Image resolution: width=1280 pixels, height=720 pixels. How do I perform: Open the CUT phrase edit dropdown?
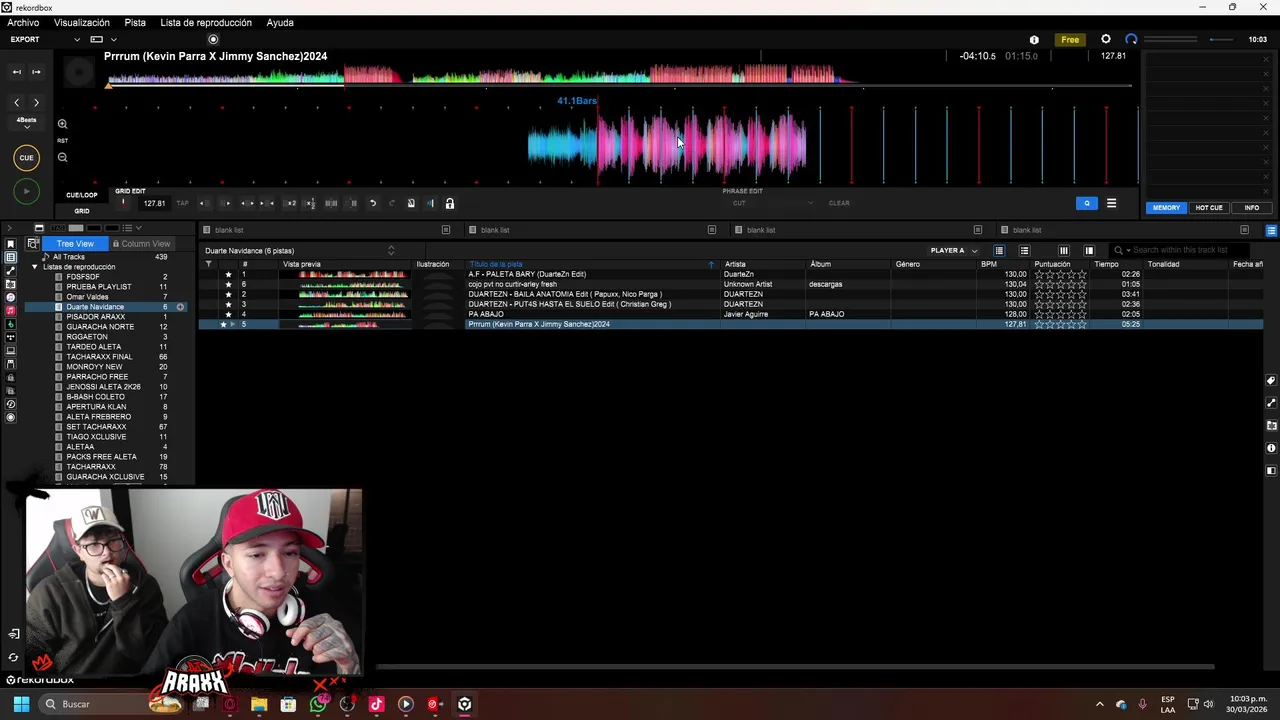pos(772,203)
